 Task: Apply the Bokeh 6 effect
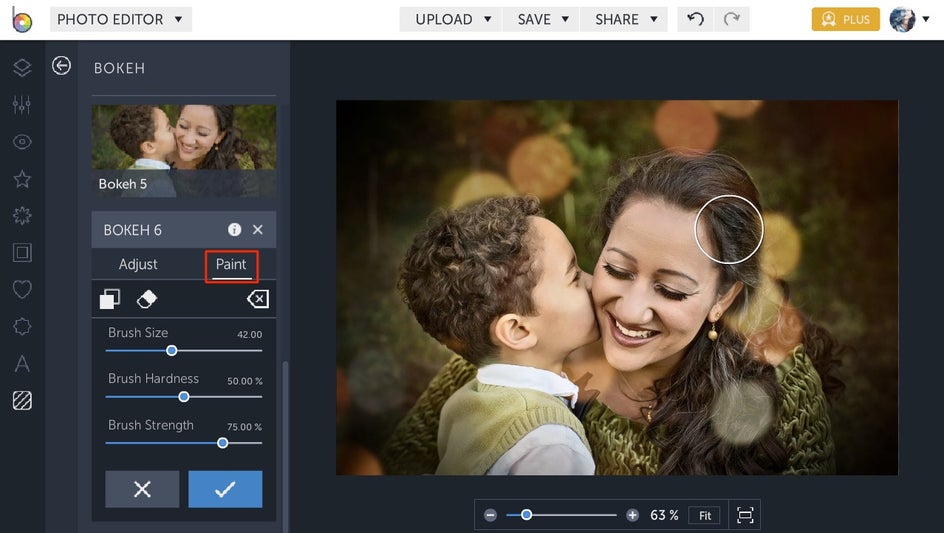pos(225,489)
